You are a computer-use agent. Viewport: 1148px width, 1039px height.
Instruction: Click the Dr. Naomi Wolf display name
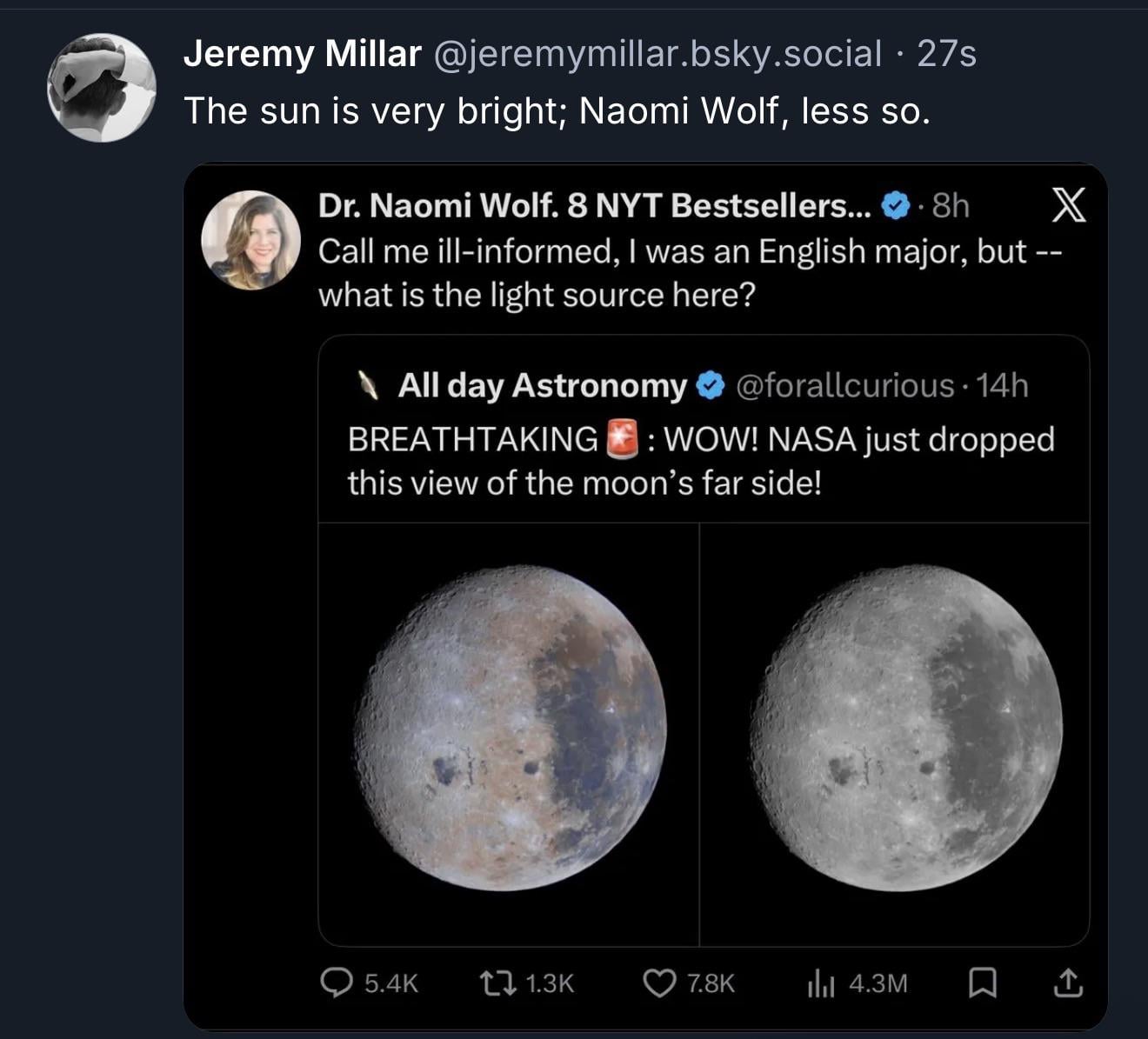[594, 206]
